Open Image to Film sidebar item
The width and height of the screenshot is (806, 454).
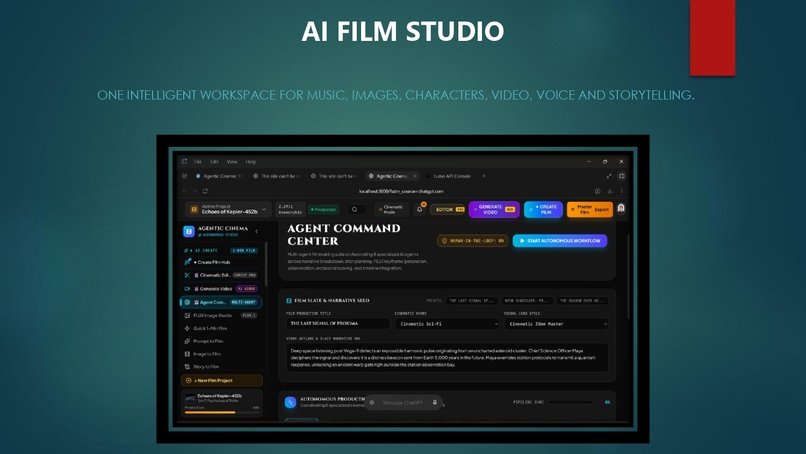pos(221,354)
